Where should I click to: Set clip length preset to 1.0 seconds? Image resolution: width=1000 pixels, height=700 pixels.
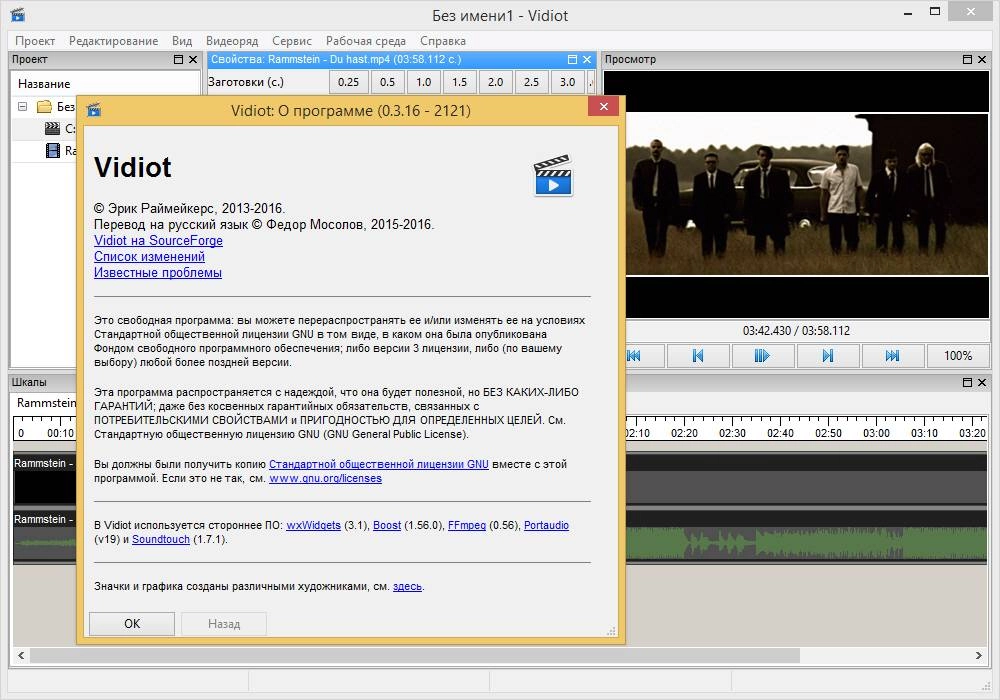[x=423, y=82]
